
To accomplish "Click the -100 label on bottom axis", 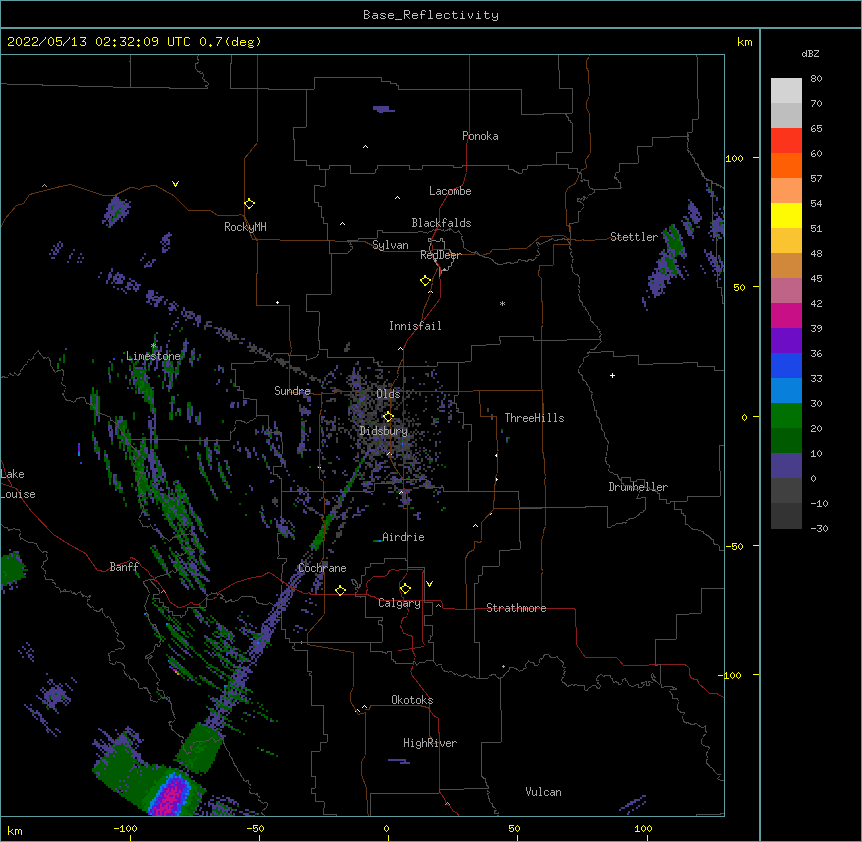I will click(125, 828).
